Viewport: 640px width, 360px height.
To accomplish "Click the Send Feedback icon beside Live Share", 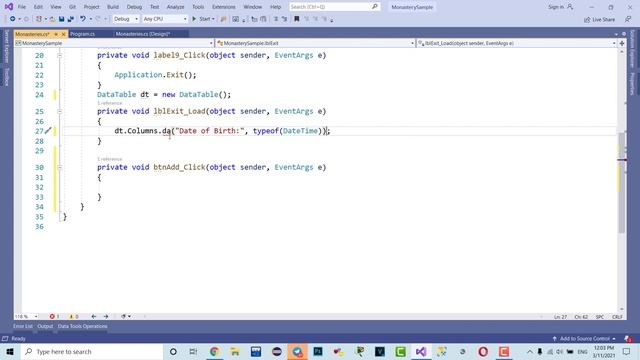I will [x=628, y=19].
